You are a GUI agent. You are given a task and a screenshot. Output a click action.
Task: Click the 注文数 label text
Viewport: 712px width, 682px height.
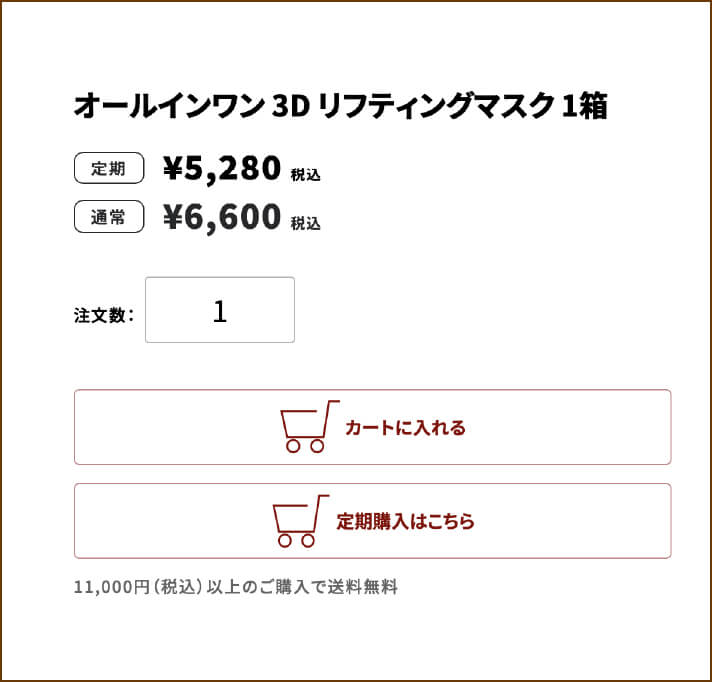coord(100,315)
